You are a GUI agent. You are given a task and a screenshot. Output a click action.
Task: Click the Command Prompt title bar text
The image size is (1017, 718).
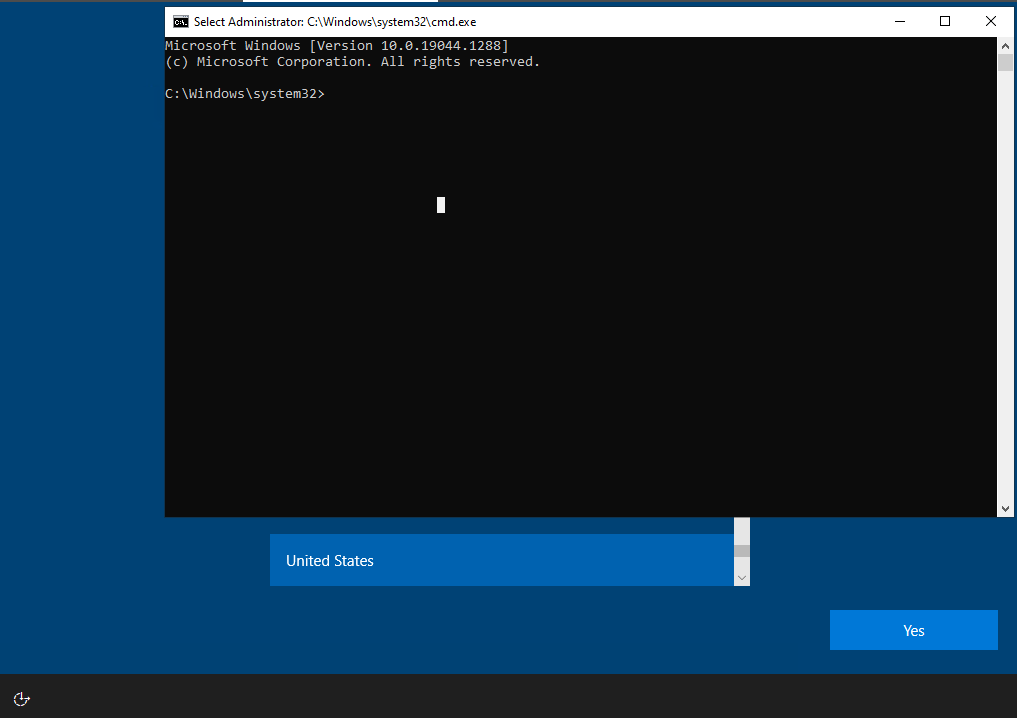pos(335,21)
